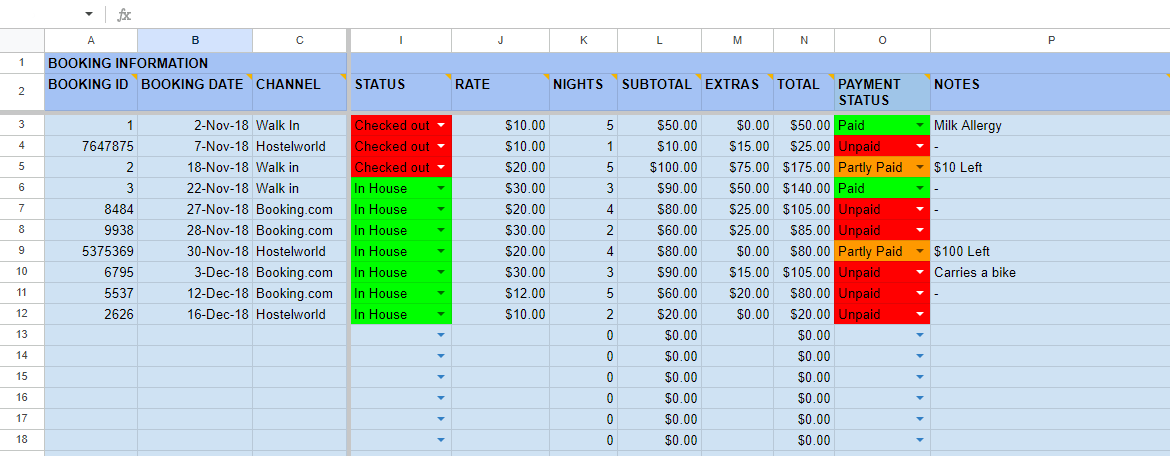Viewport: 1170px width, 456px height.
Task: Select column A header
Action: coord(91,40)
